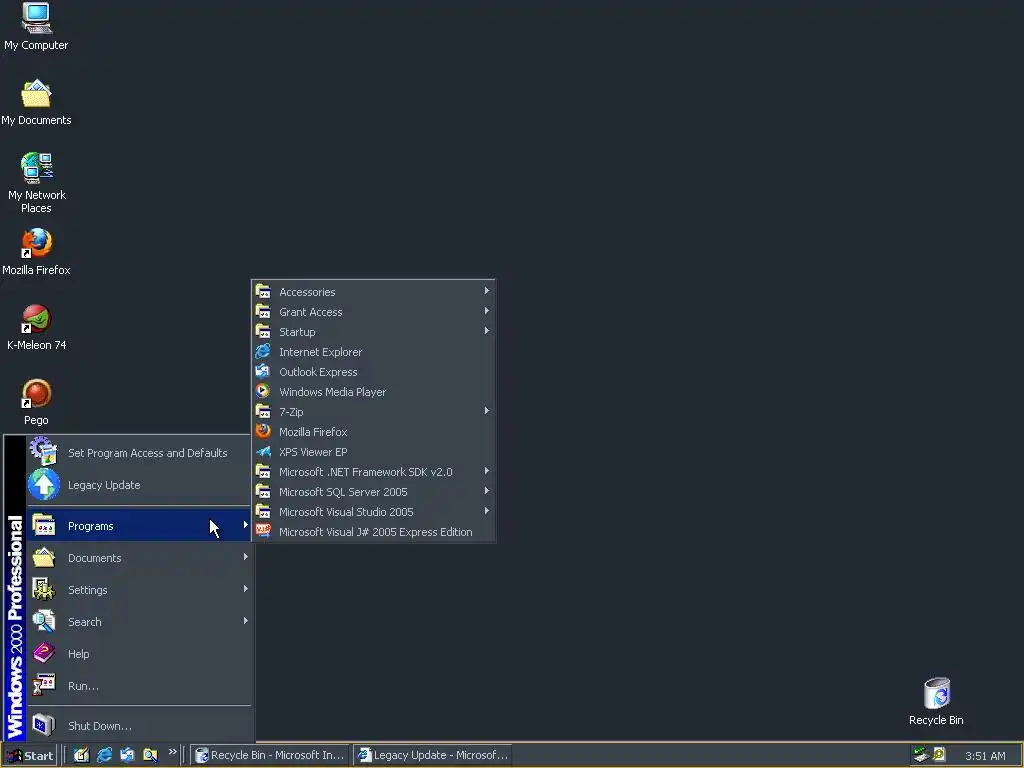Click the Show Desktop quick launch icon

pos(81,755)
